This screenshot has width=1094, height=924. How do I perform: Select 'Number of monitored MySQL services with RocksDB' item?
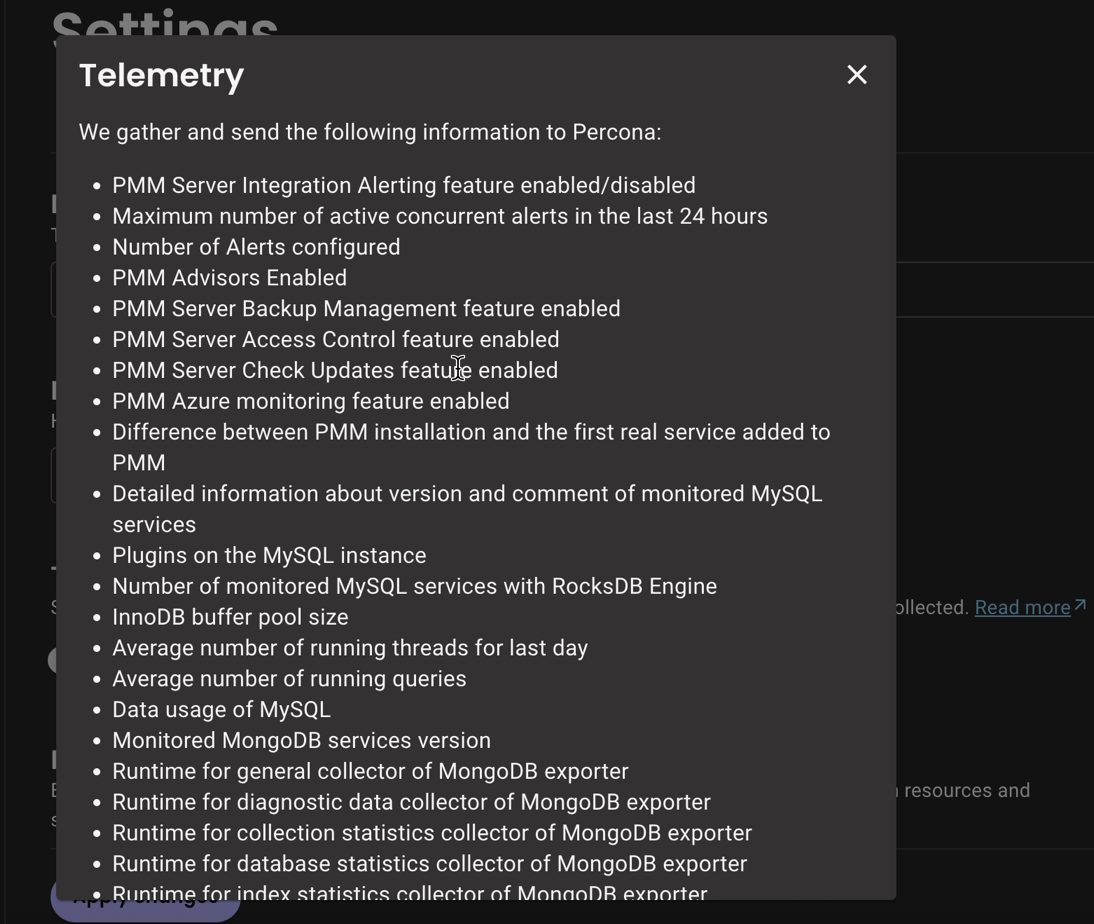[x=414, y=586]
